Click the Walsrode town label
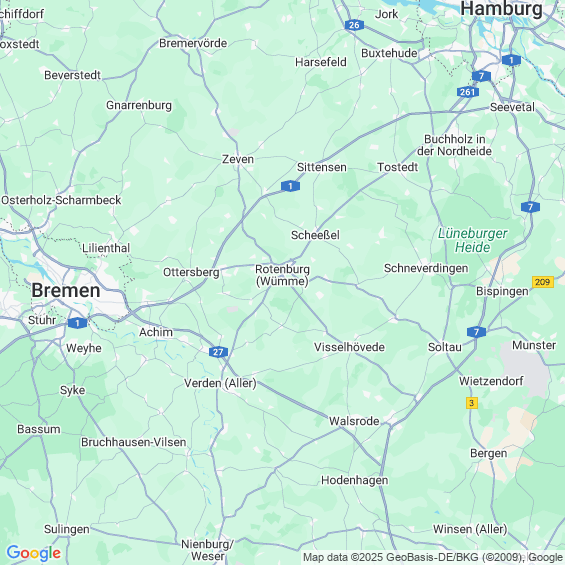Viewport: 565px width, 565px height. [x=354, y=421]
